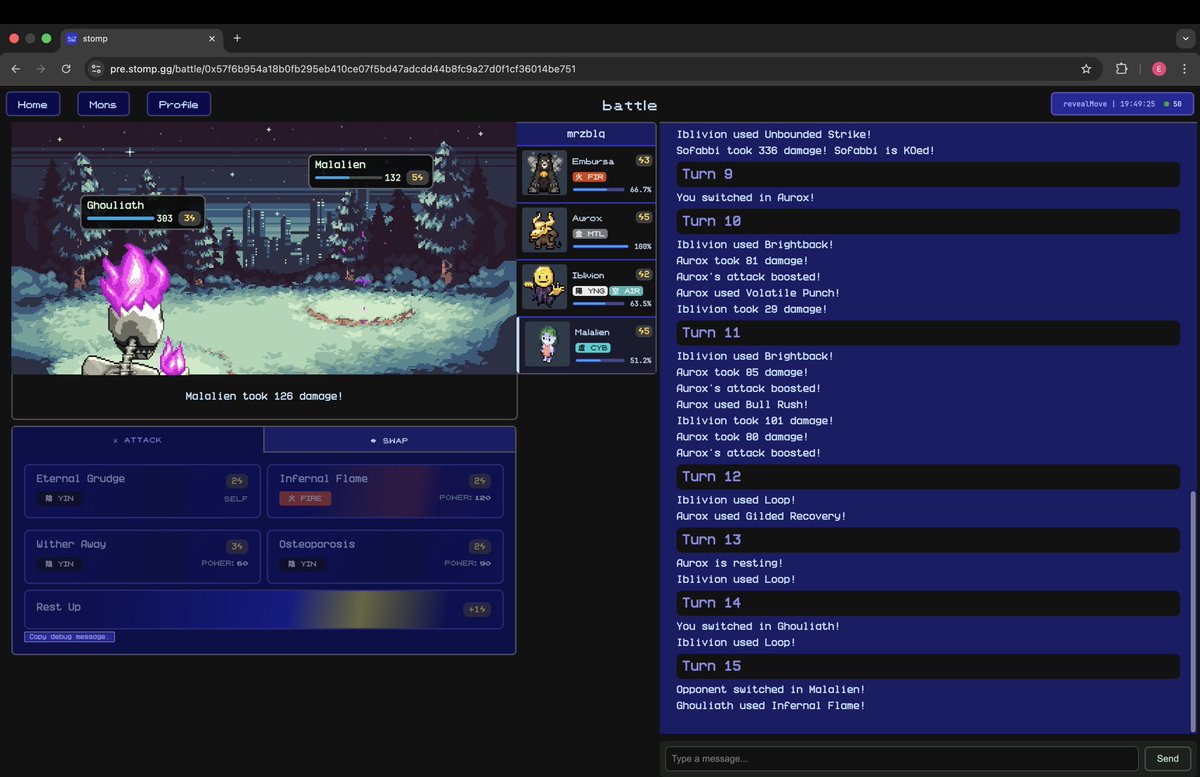Viewport: 1200px width, 777px height.
Task: Click the YIN type badge on Eternal Grudge
Action: [59, 498]
